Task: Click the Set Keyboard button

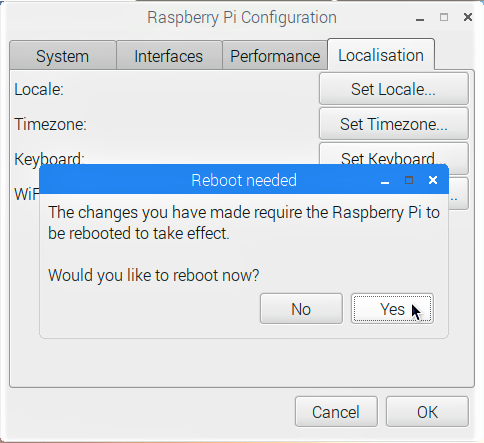Action: tap(394, 154)
